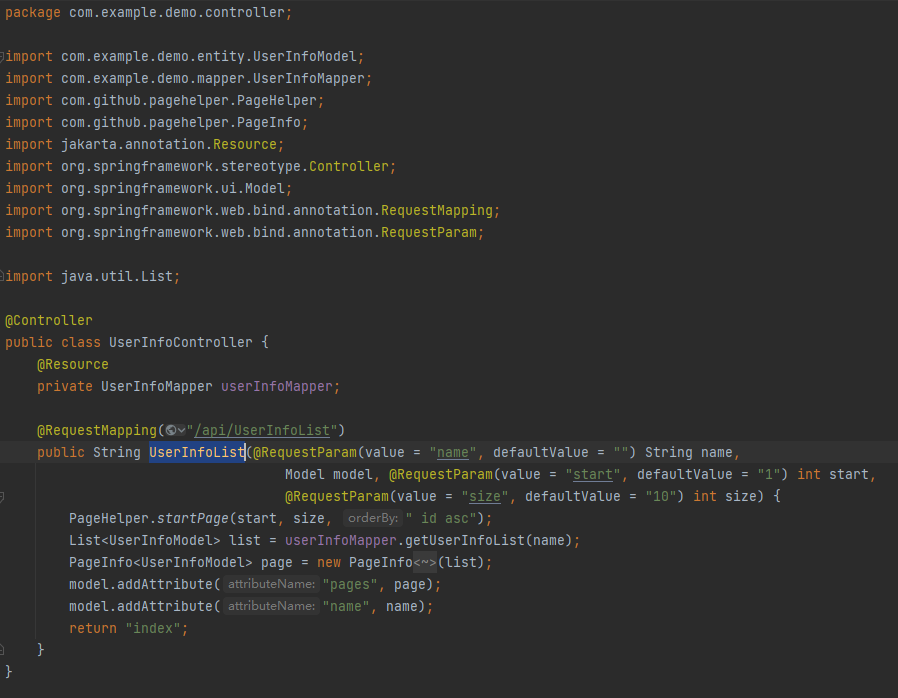Click the orderBy: inlay hint
Screen dimensions: 898x698
pyautogui.click(x=373, y=518)
